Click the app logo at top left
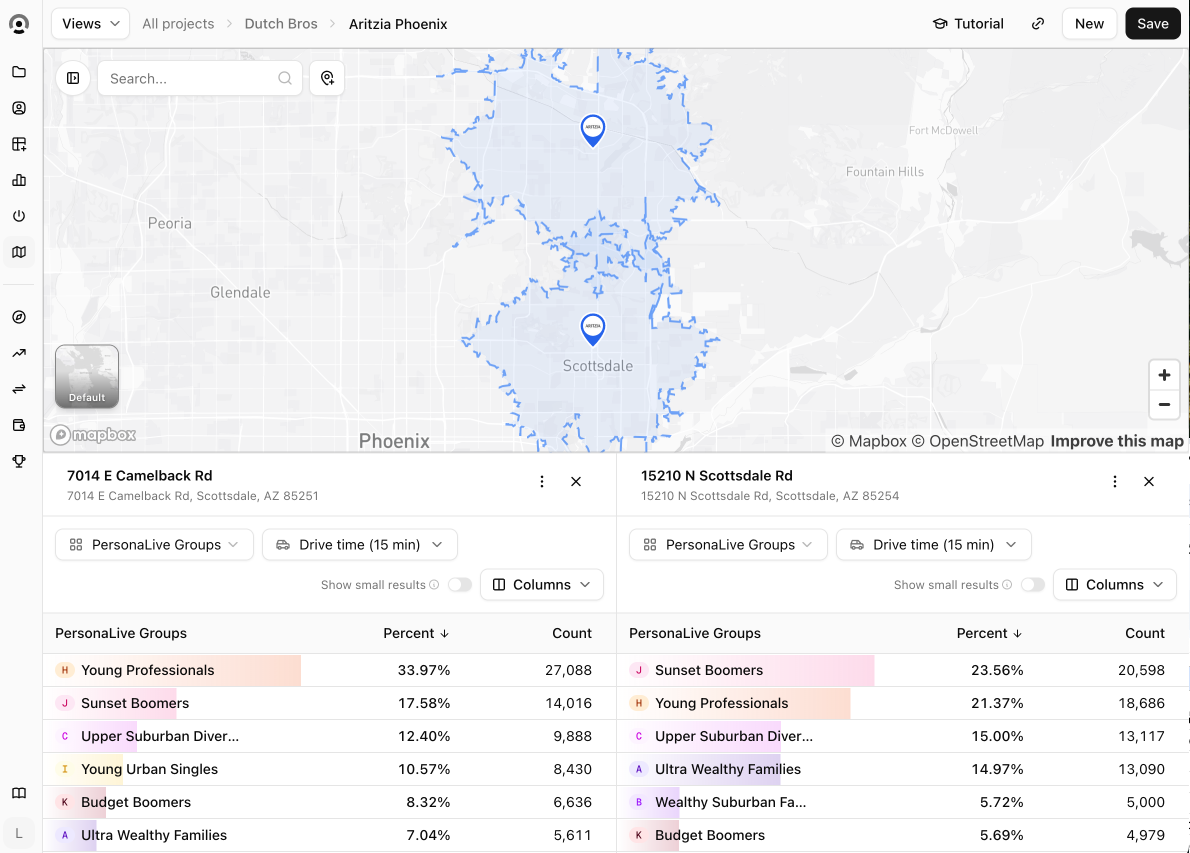The height and width of the screenshot is (853, 1190). coord(19,24)
